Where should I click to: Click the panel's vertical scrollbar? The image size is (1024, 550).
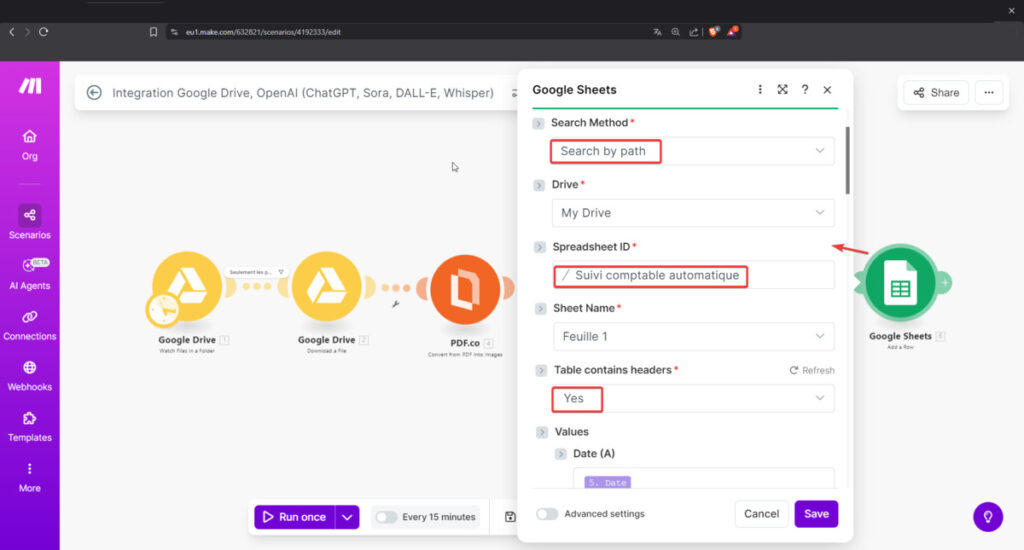coord(848,160)
